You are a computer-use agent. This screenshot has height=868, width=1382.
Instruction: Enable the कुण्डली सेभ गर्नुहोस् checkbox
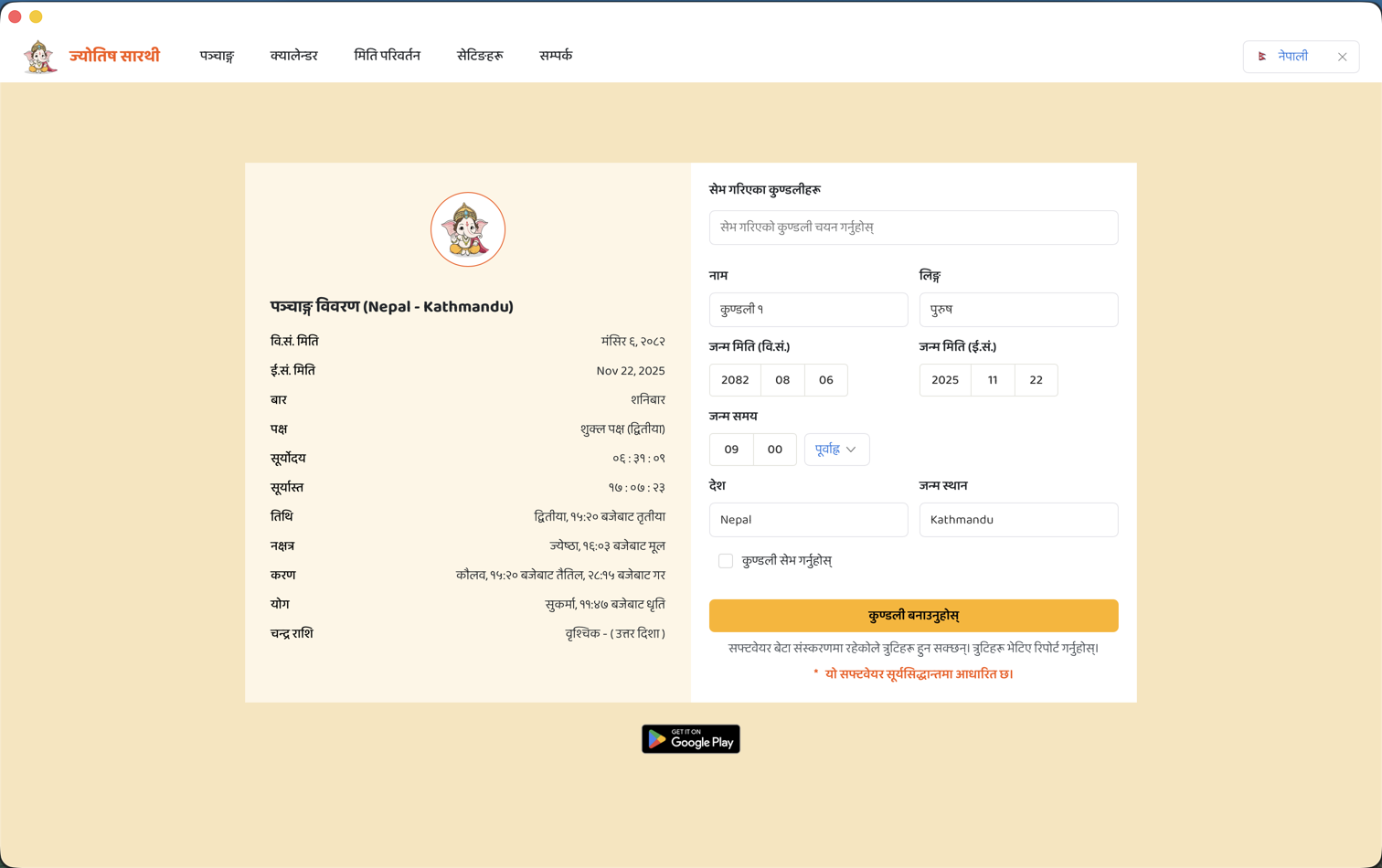[x=725, y=560]
